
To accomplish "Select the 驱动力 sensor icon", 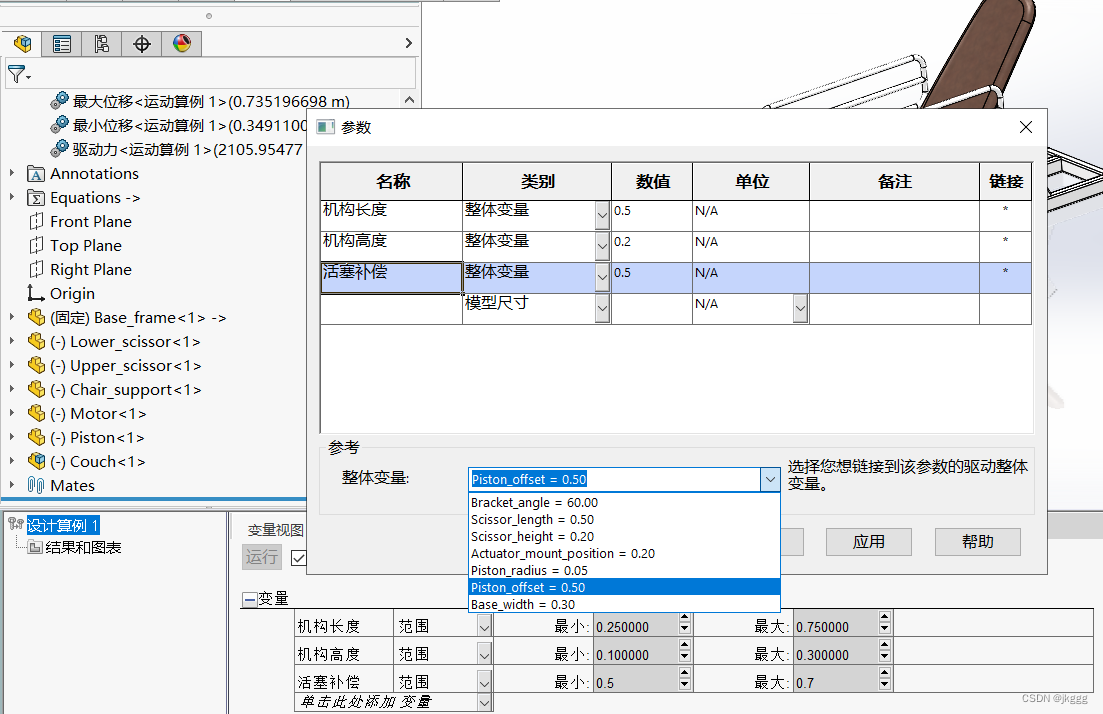I will [60, 148].
